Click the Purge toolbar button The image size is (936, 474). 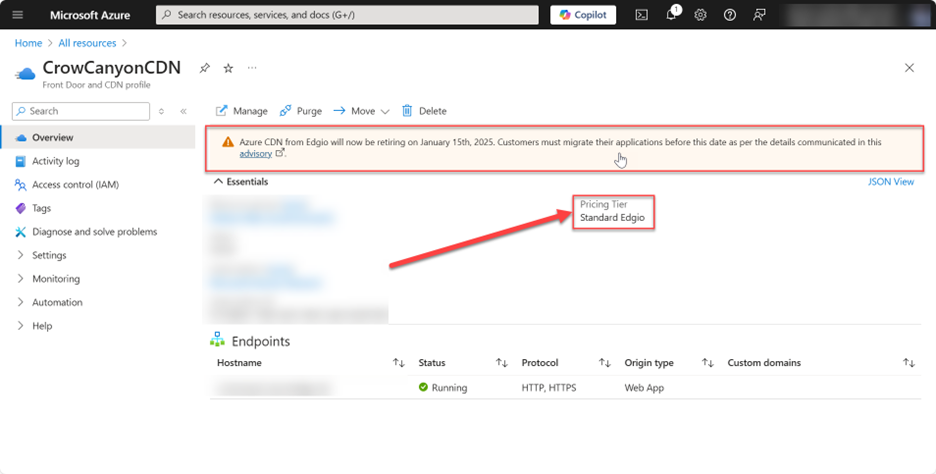(300, 111)
